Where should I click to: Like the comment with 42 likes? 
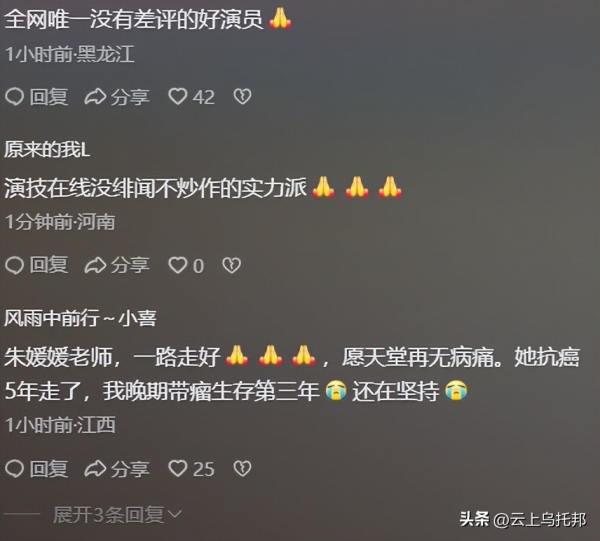coord(178,97)
